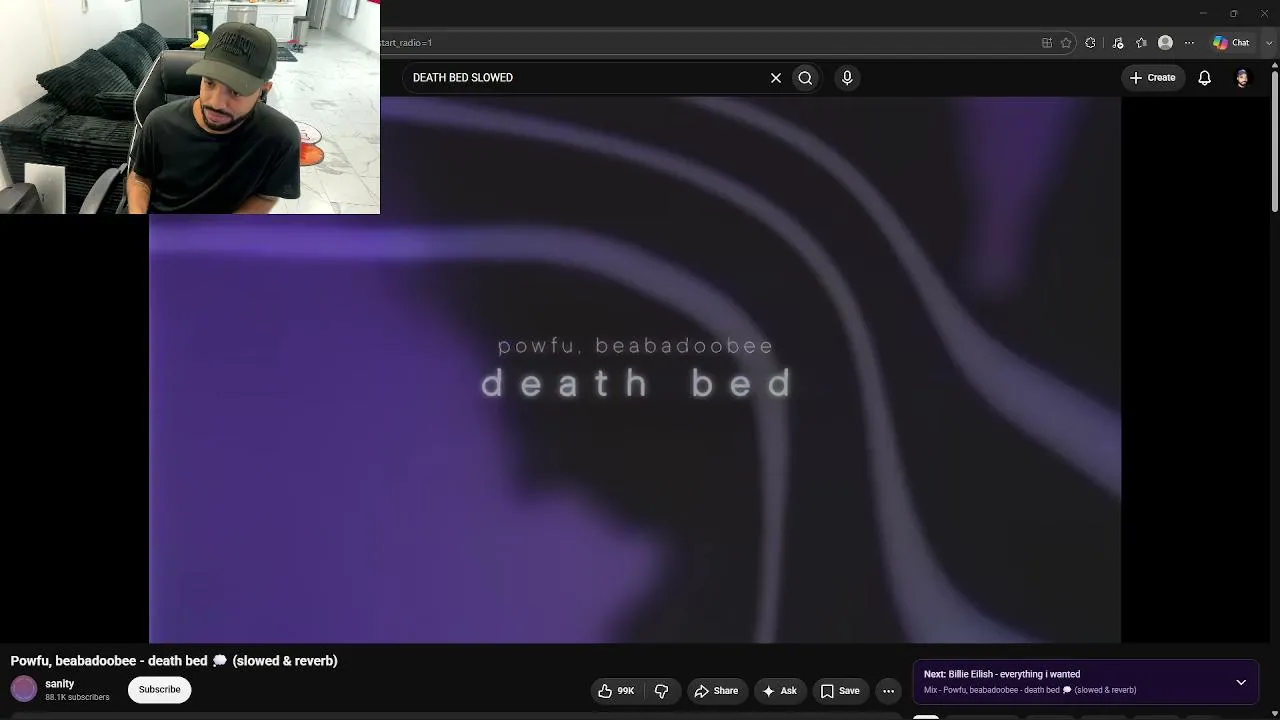Open the browser settings three-dot menu
The height and width of the screenshot is (720, 1280).
[1189, 43]
